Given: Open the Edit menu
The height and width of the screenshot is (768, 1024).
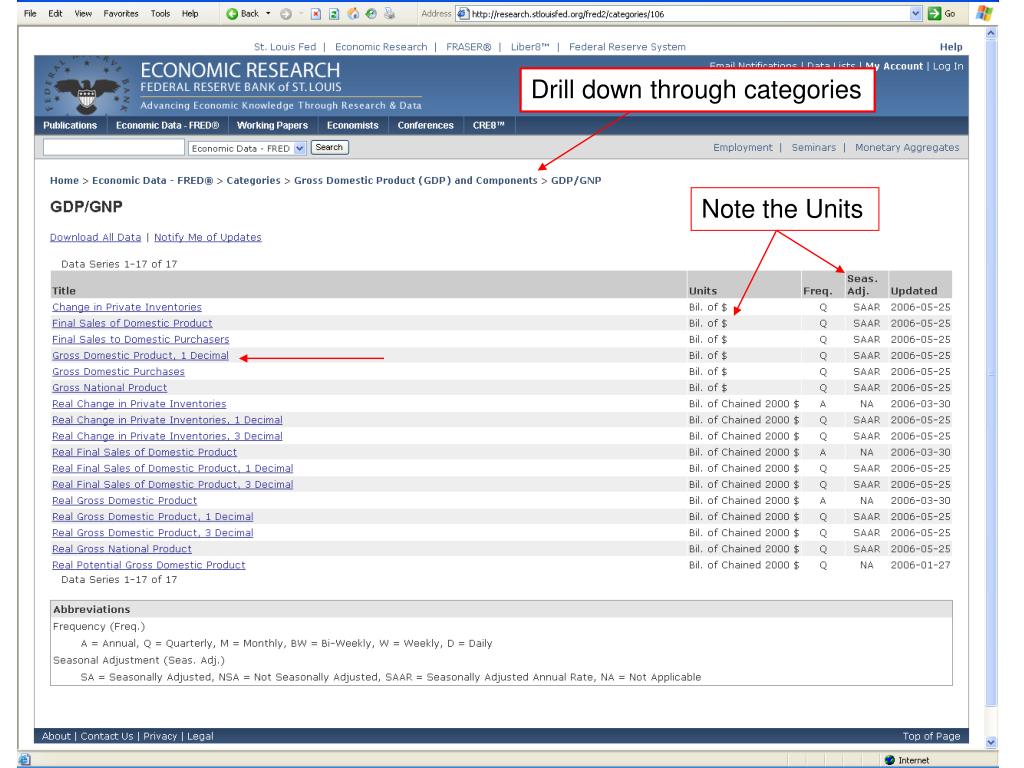Looking at the screenshot, I should pyautogui.click(x=56, y=14).
